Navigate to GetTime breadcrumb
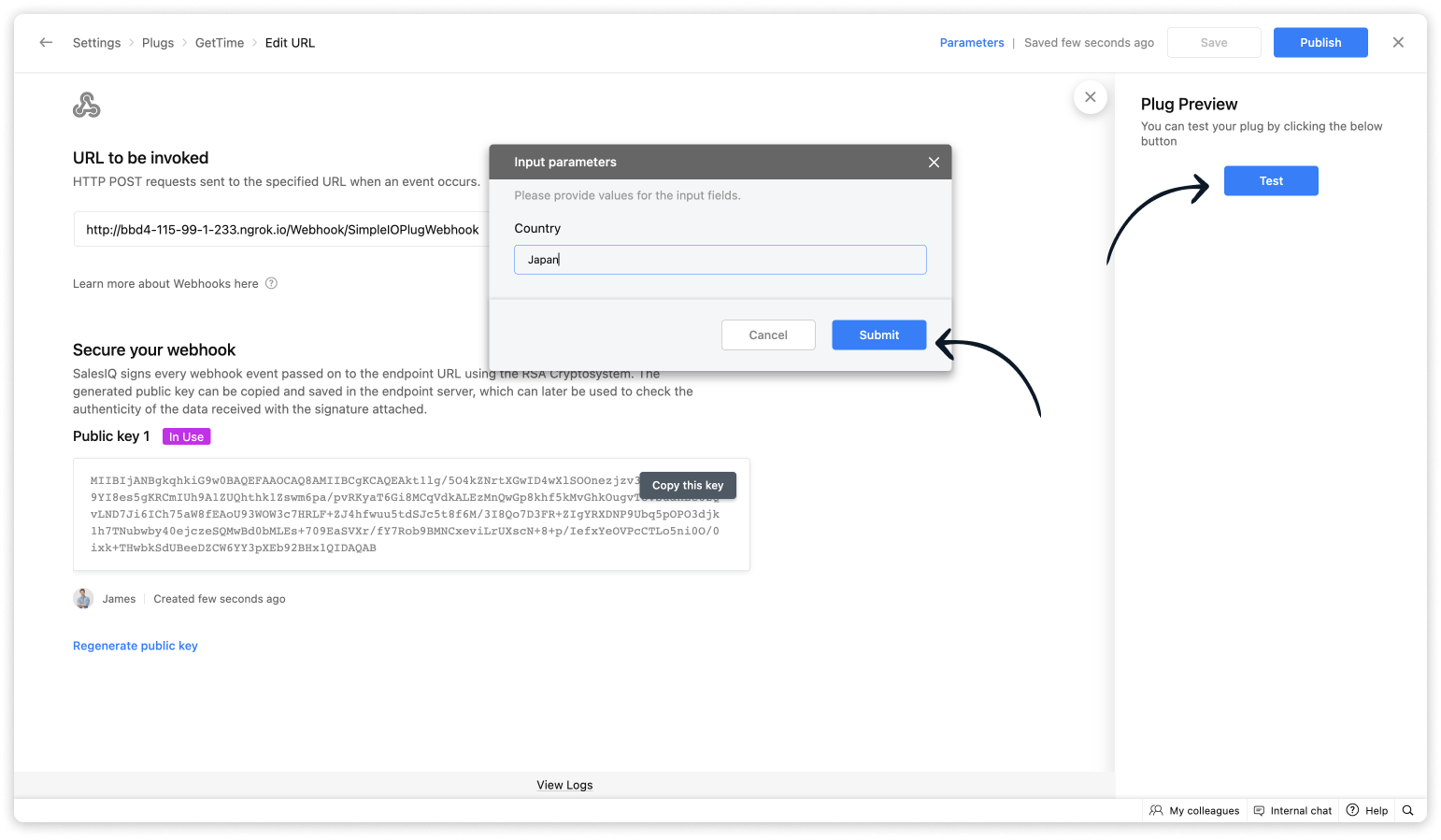Image resolution: width=1441 pixels, height=840 pixels. pyautogui.click(x=220, y=43)
